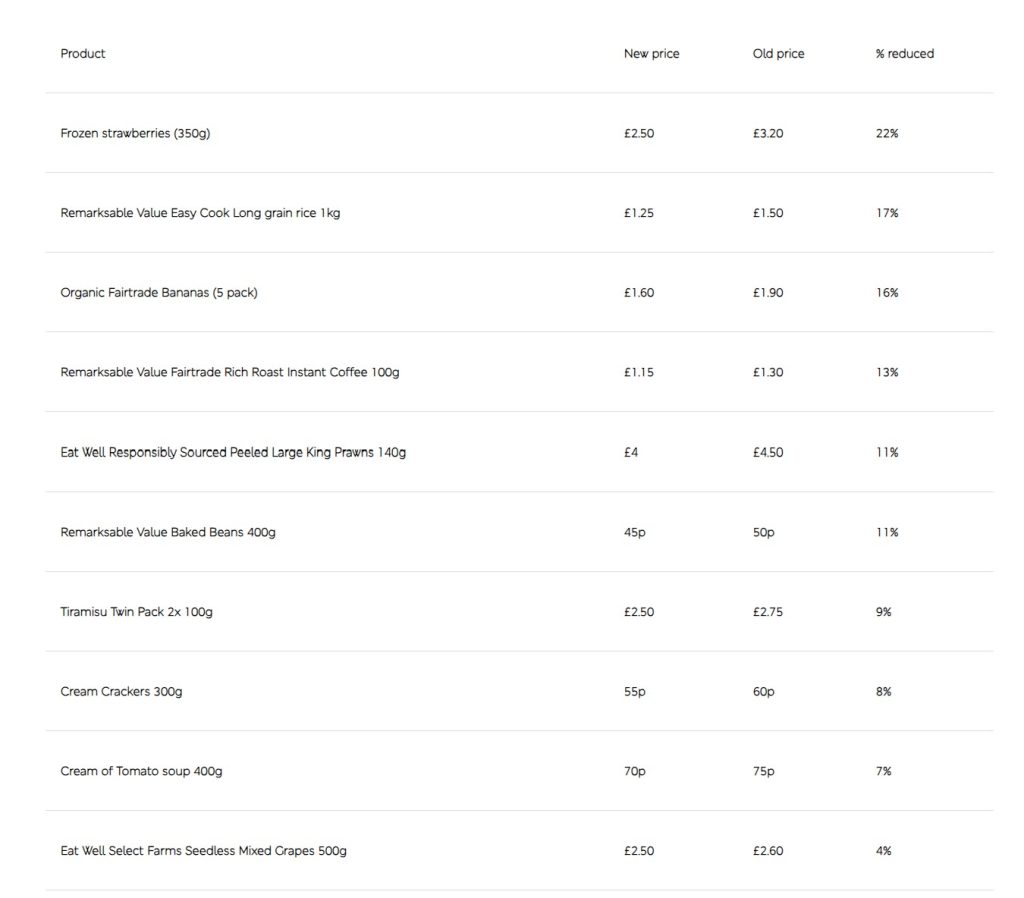Select the Frozen strawberries (350g) product name
Viewport: 1024px width, 898px height.
tap(135, 133)
